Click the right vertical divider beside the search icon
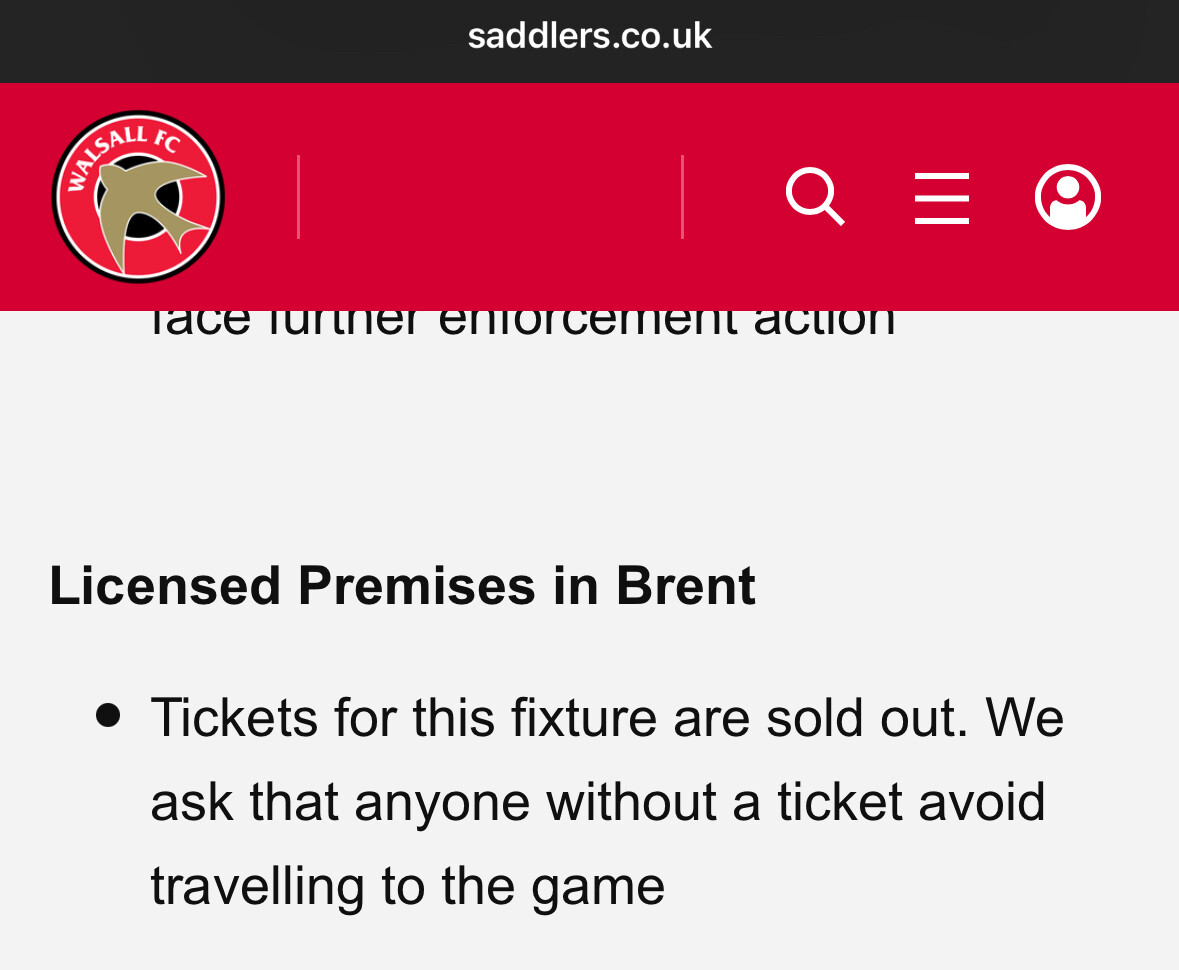Viewport: 1179px width, 970px height. 682,197
